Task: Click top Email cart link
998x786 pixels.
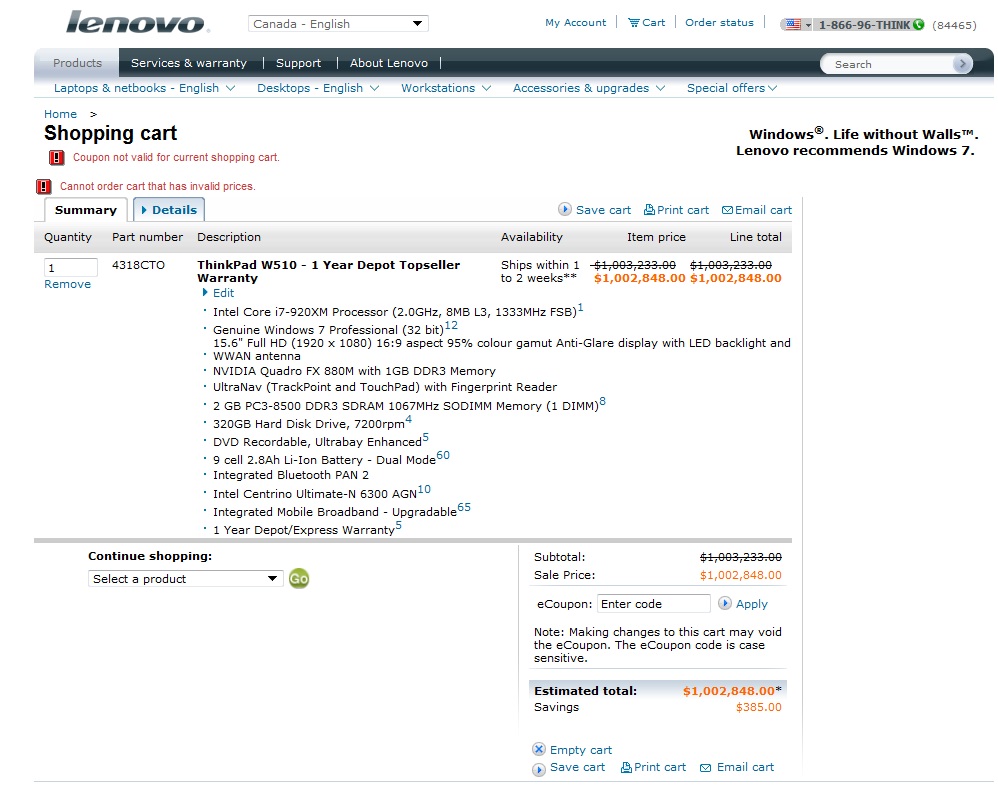Action: point(757,209)
